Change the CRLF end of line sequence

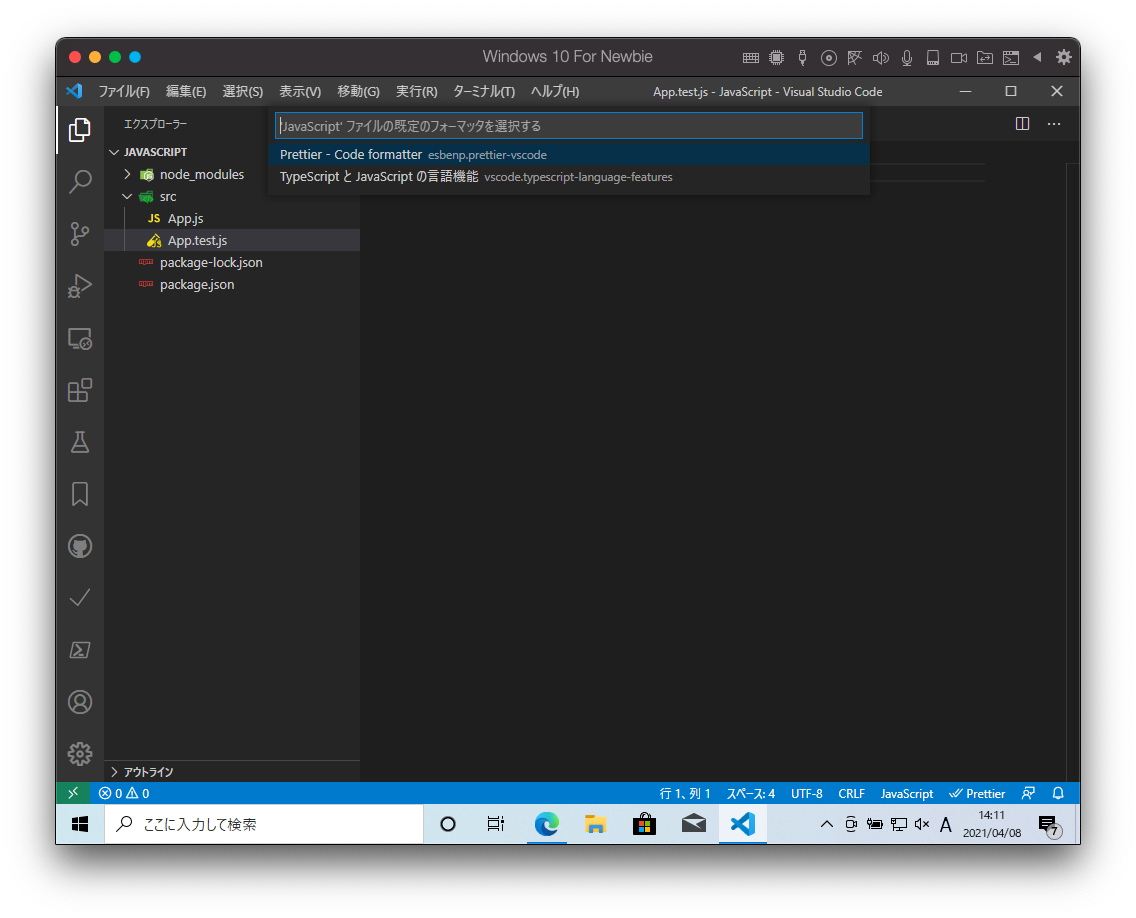(851, 793)
